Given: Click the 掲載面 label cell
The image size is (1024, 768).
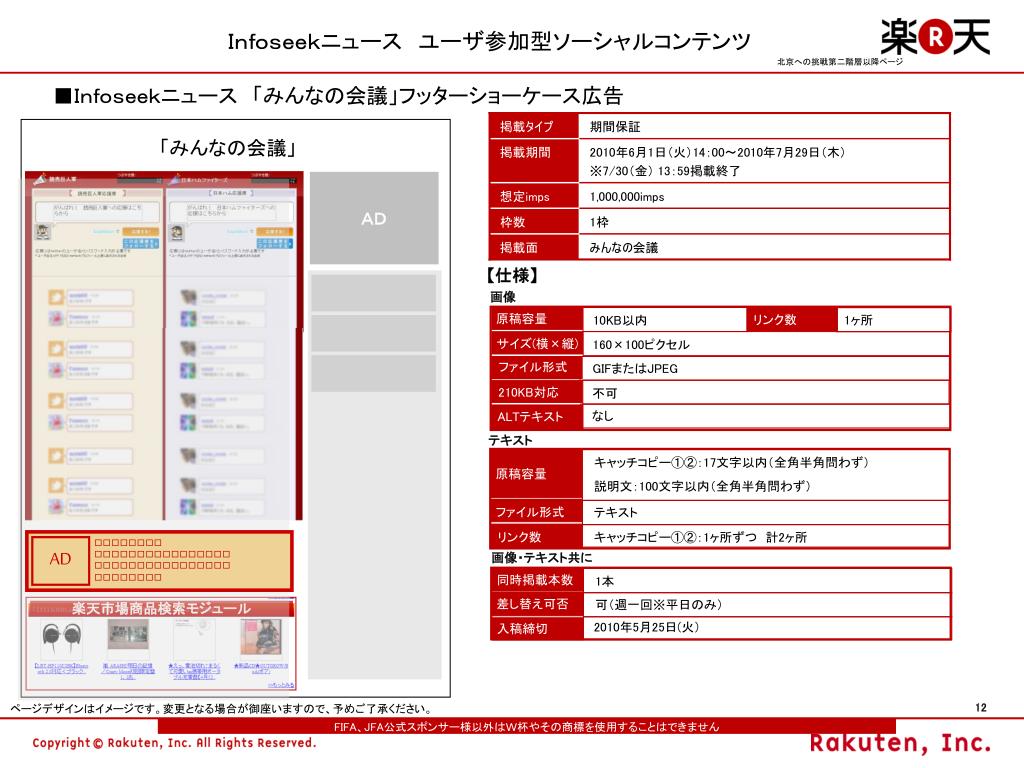Looking at the screenshot, I should (534, 248).
